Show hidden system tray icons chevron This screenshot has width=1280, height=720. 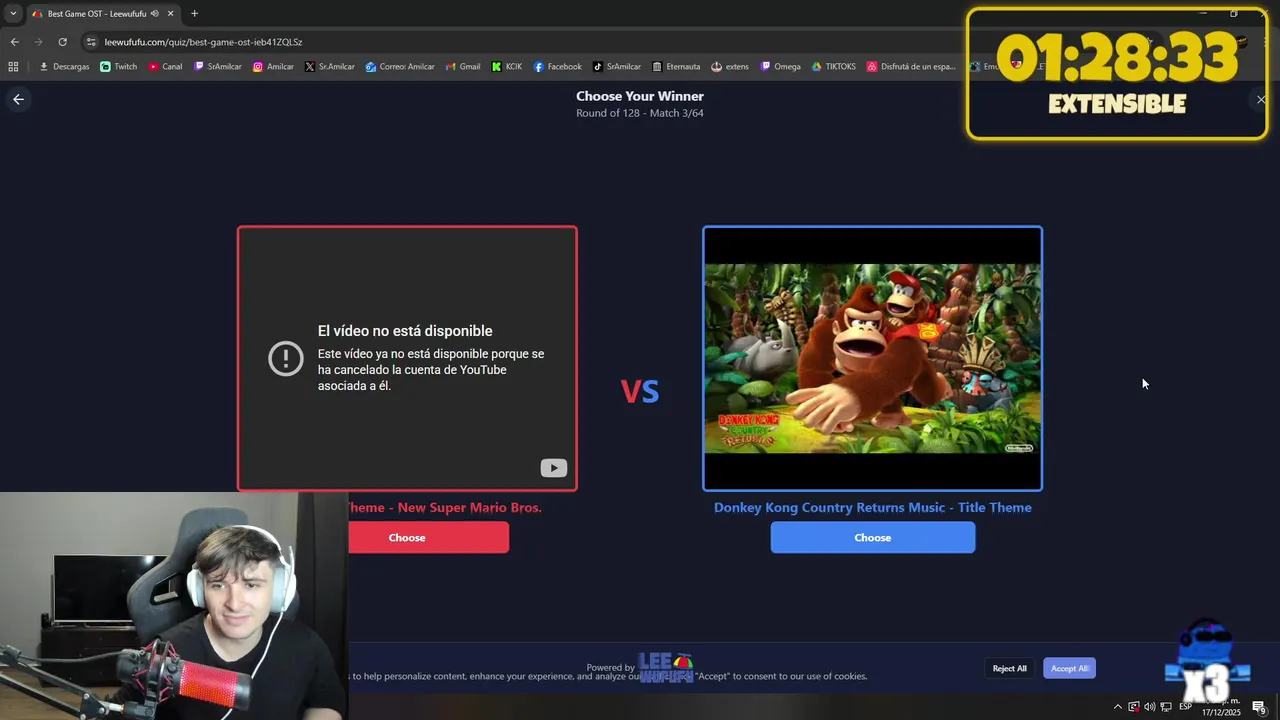[1118, 707]
